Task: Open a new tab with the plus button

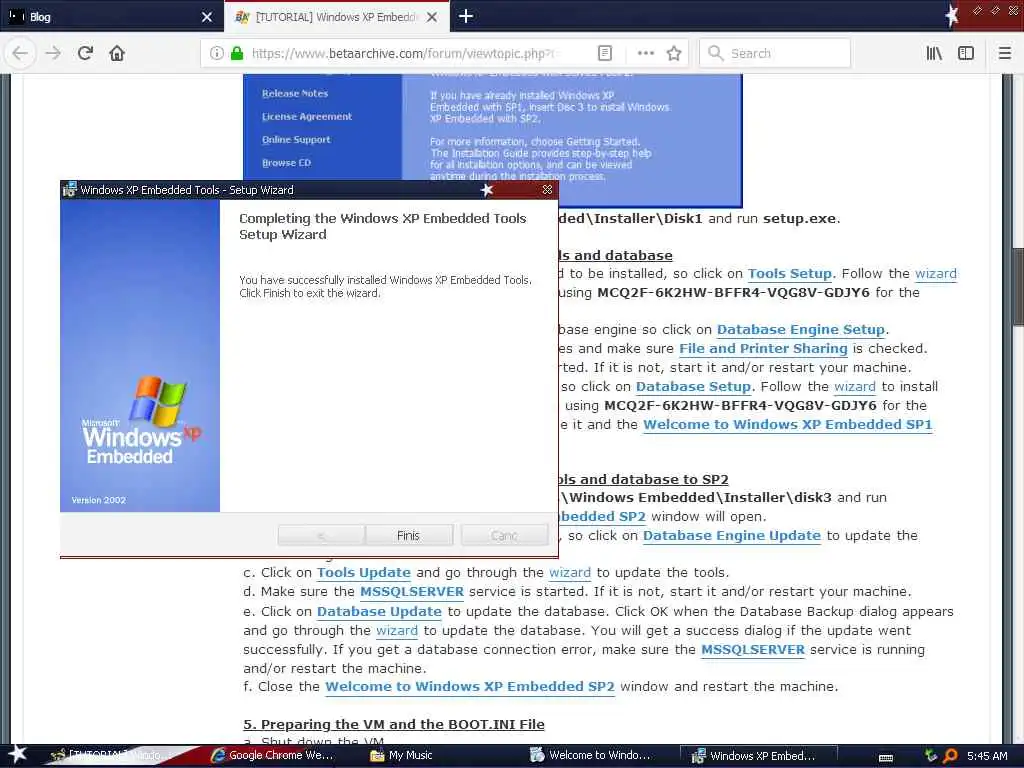Action: pyautogui.click(x=466, y=16)
